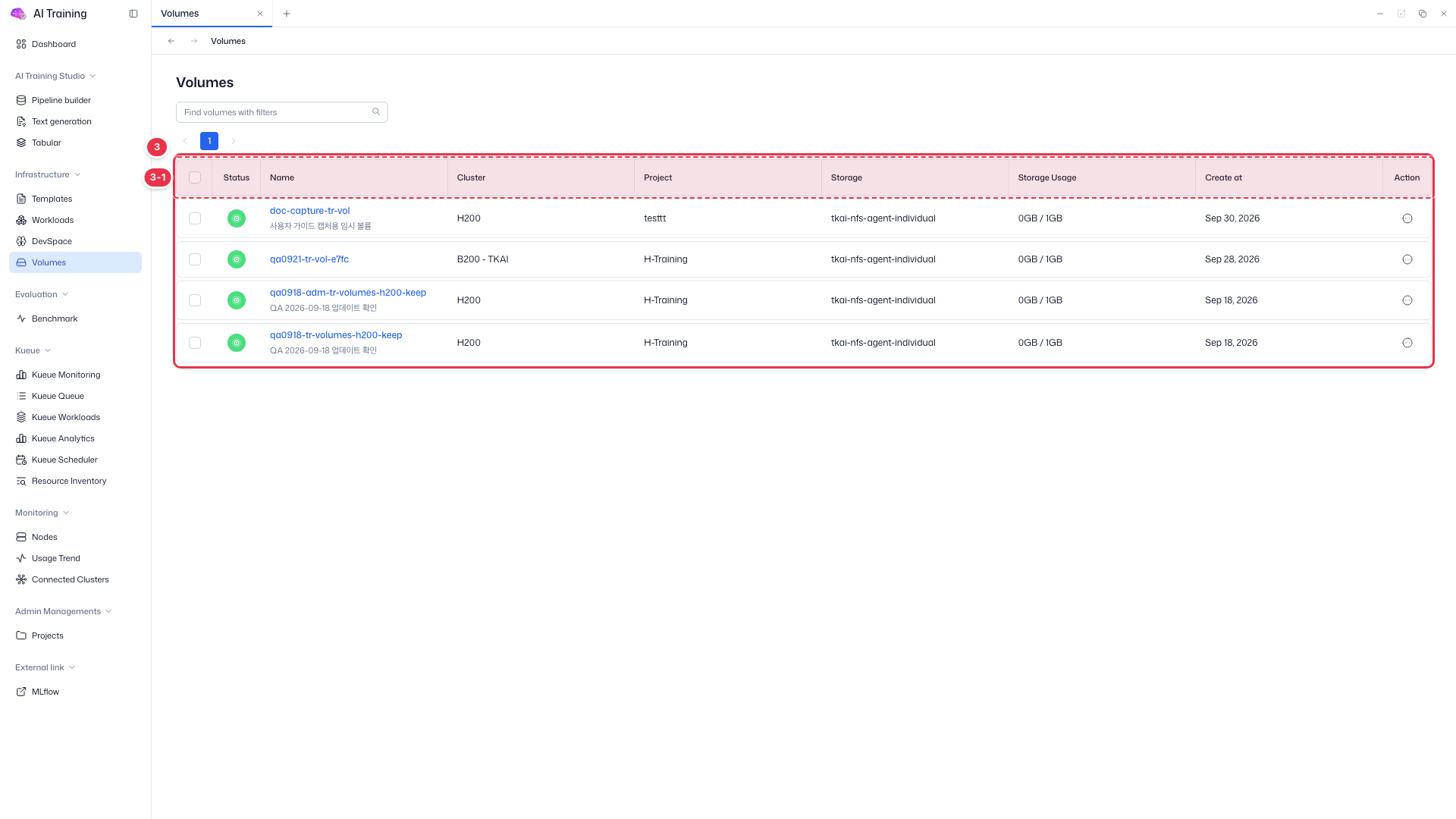The height and width of the screenshot is (819, 1456).
Task: Open the qa0918-tr-volumes-h200-keep volume link
Action: pyautogui.click(x=336, y=335)
